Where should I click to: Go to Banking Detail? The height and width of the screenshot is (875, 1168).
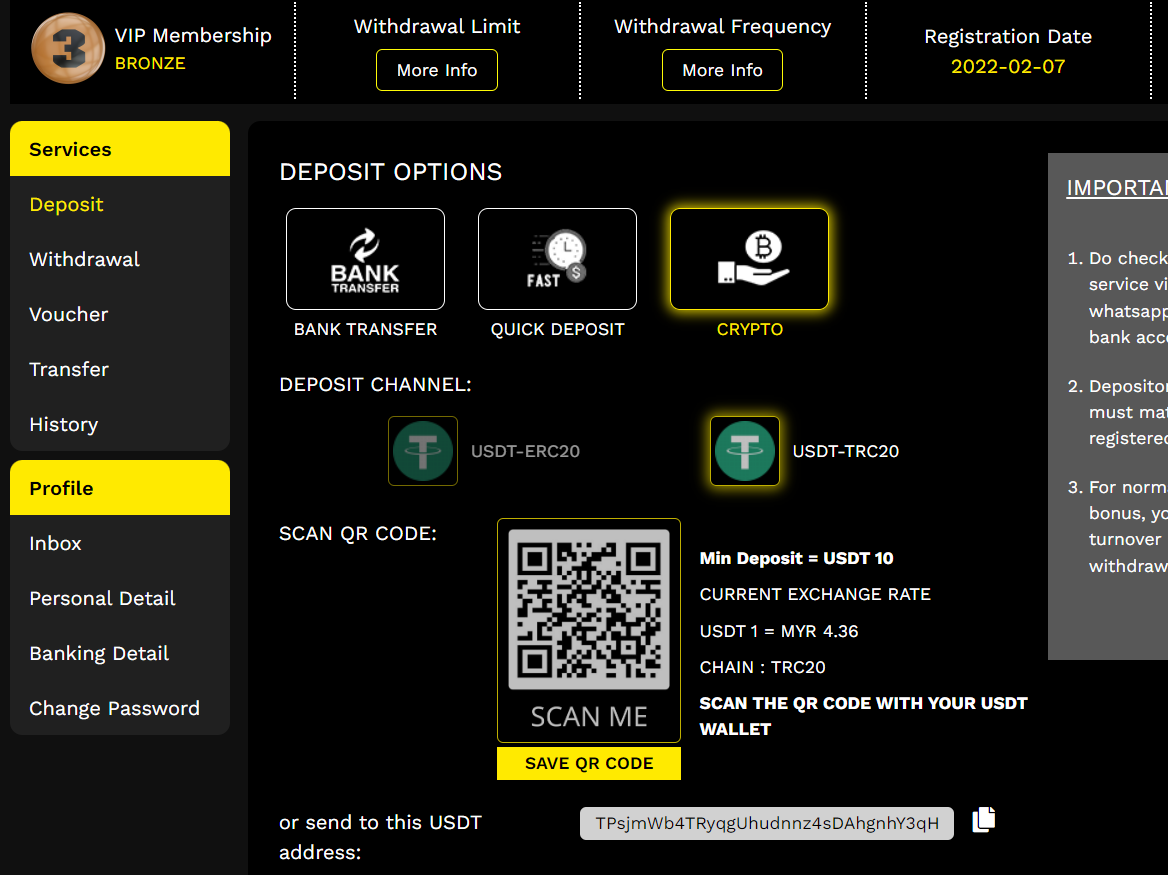click(x=99, y=653)
